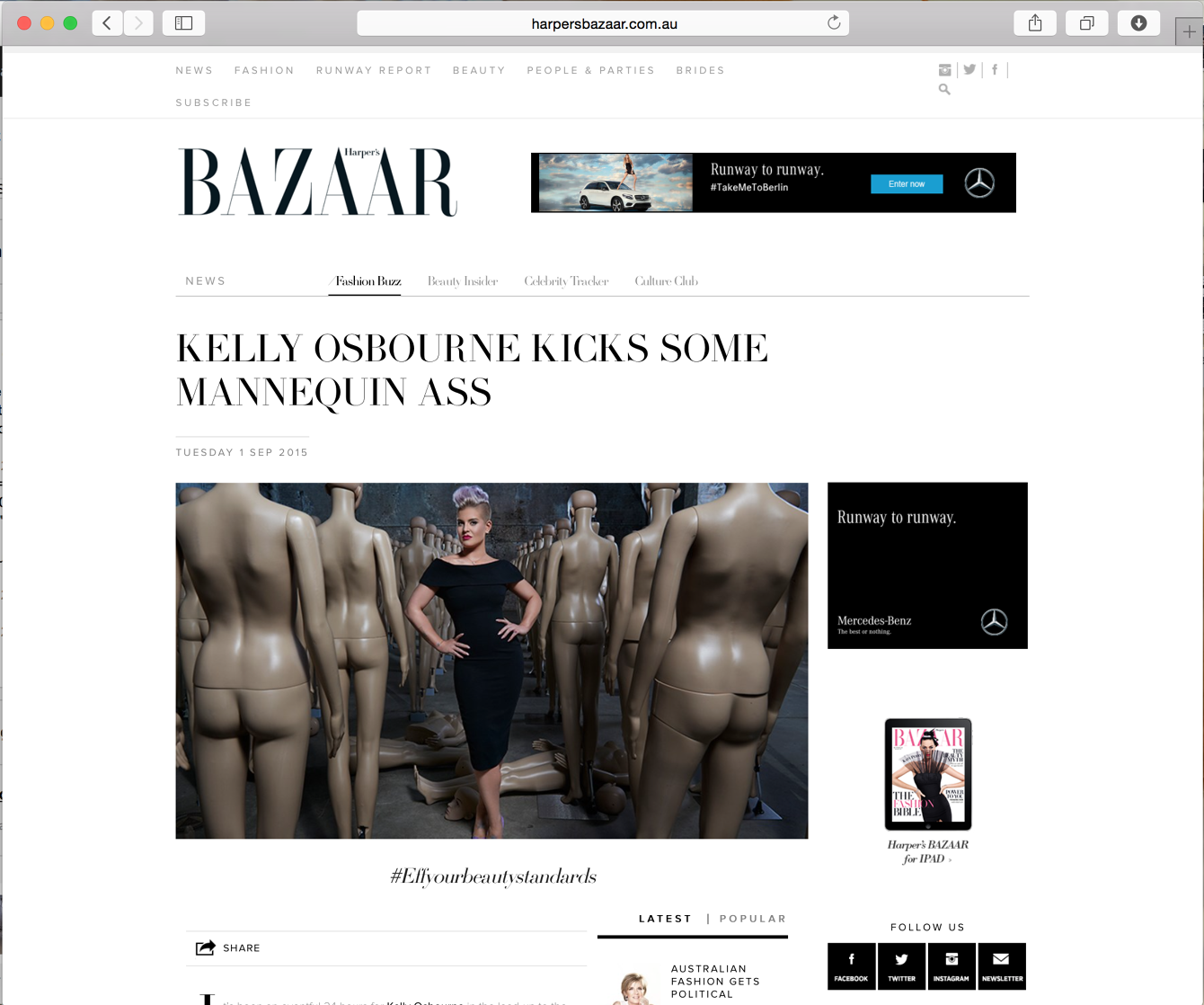Open the Harper's BAZAAR for iPad cover

coord(928,774)
